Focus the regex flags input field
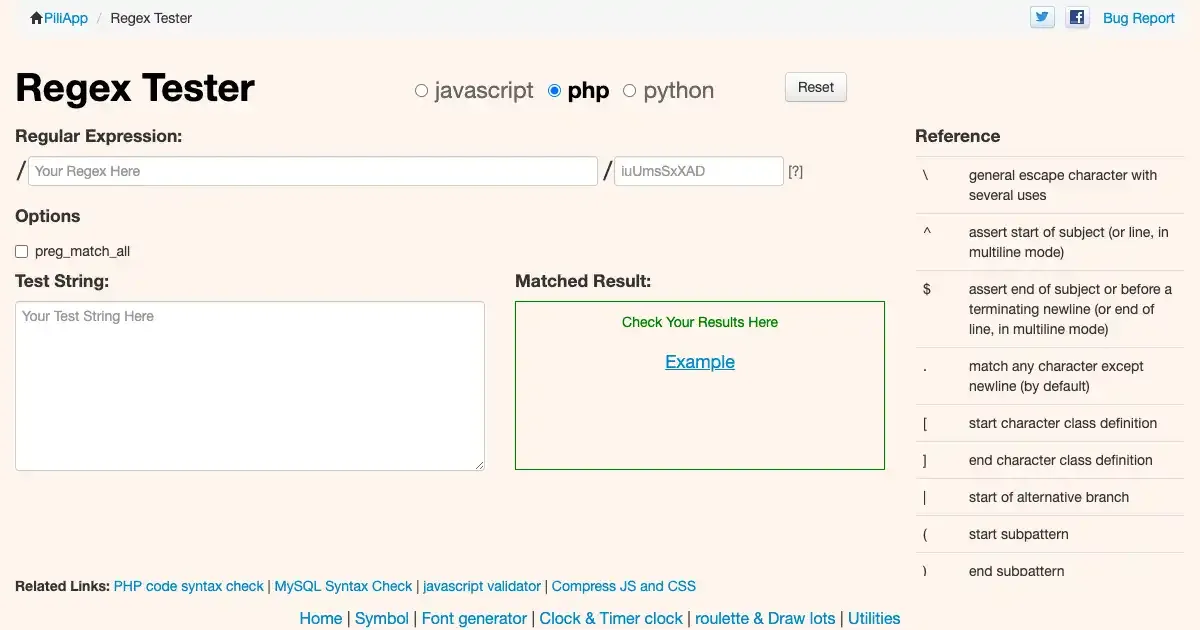 coord(698,171)
